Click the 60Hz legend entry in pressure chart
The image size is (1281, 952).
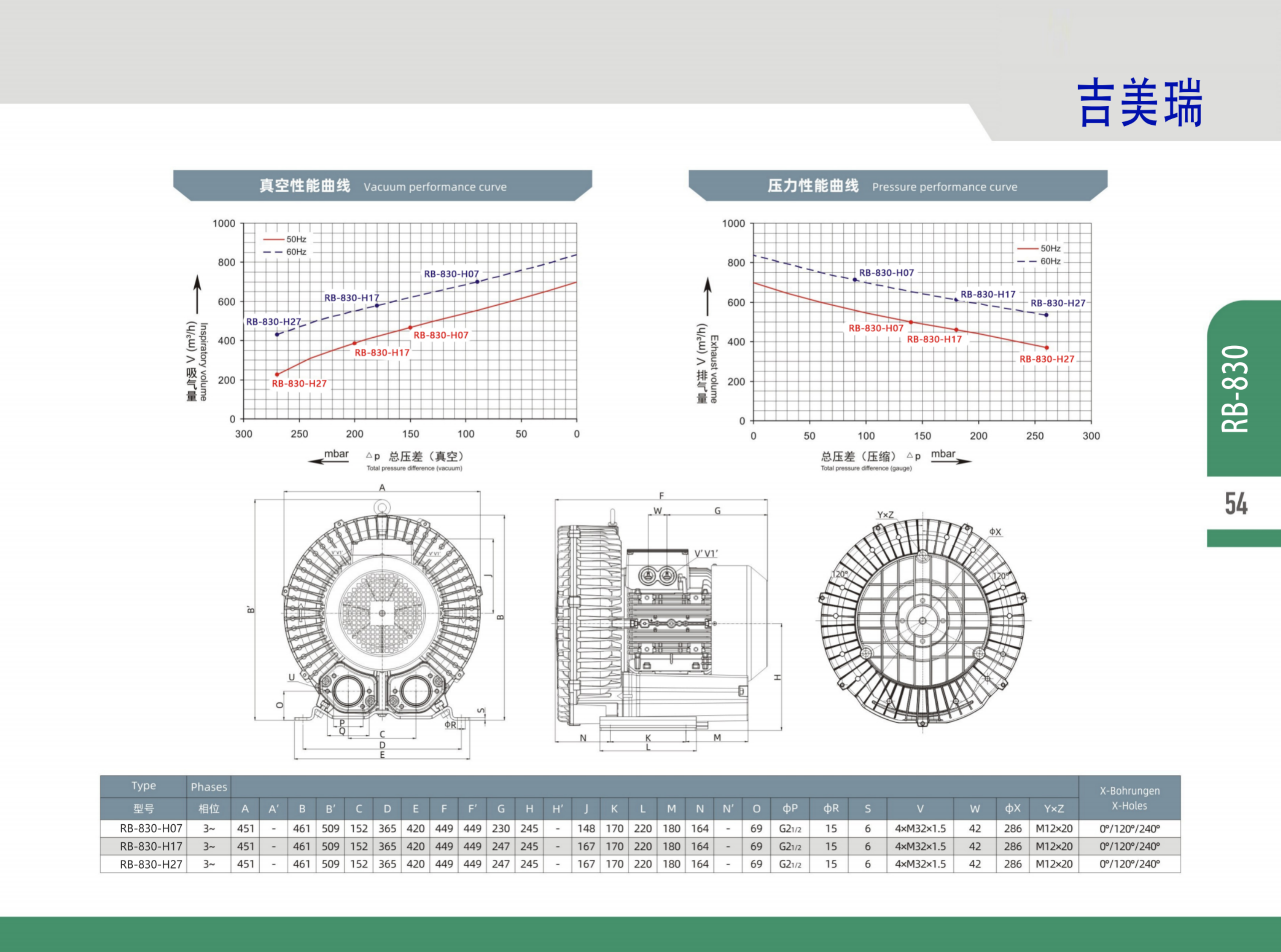[1039, 261]
